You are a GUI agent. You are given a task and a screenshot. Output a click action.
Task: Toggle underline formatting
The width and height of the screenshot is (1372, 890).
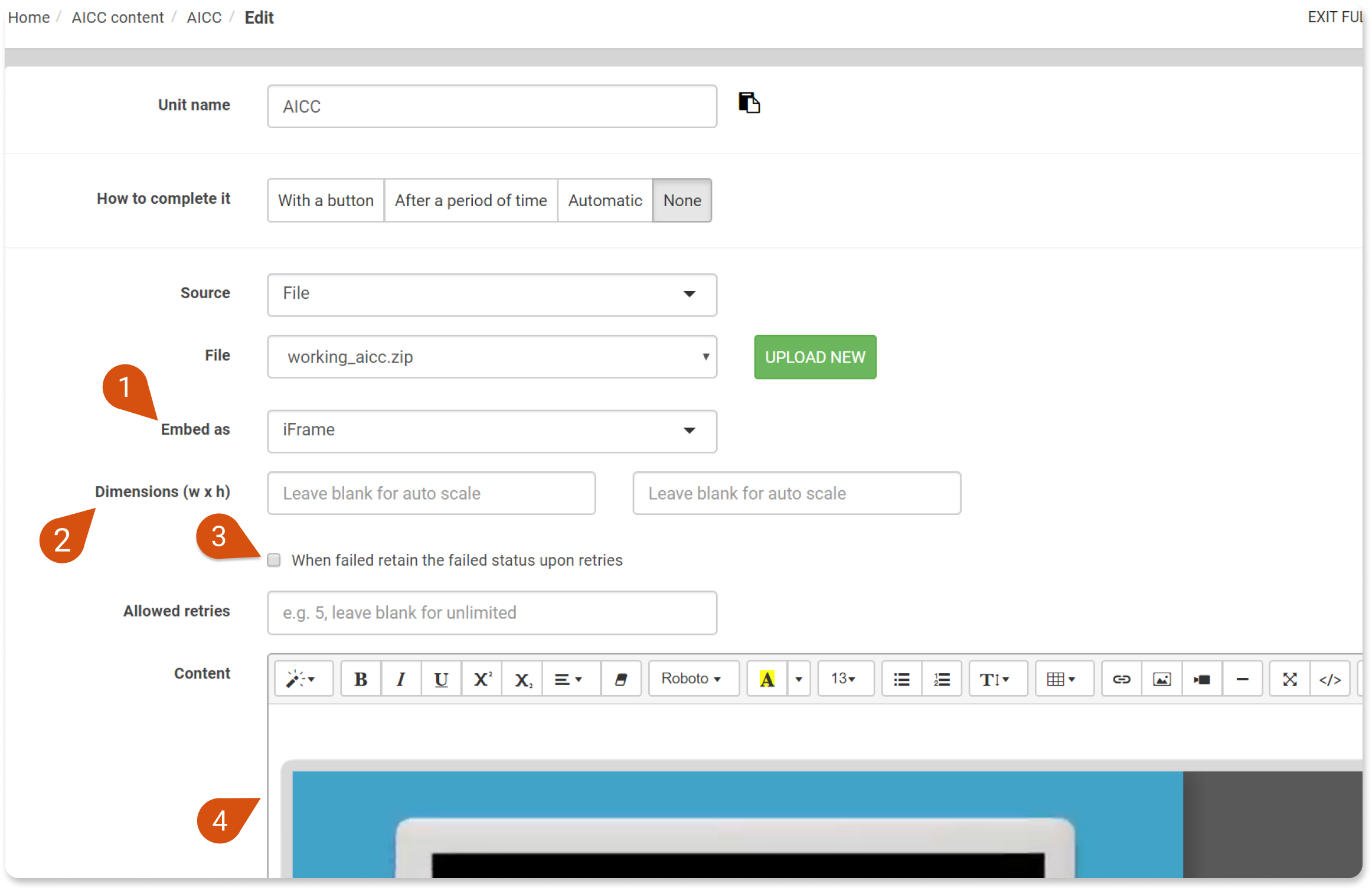tap(441, 679)
